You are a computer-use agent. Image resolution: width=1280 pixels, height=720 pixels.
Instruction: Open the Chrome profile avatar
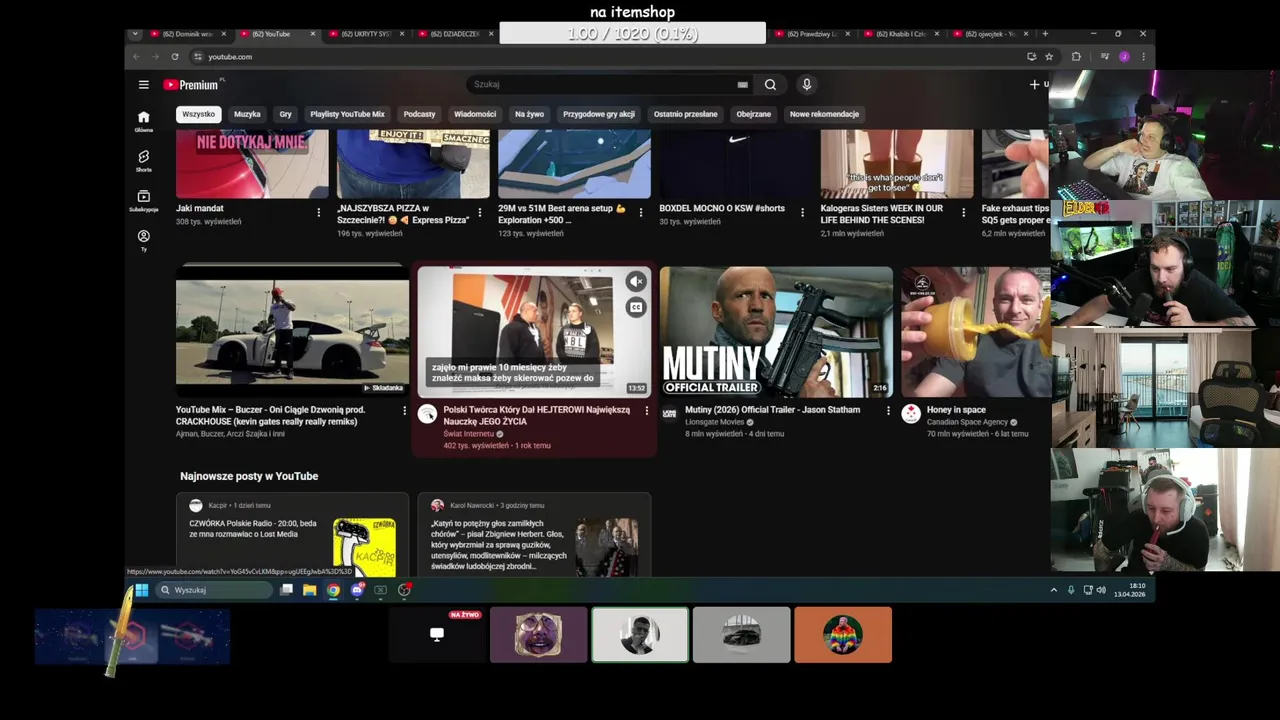[x=1124, y=57]
